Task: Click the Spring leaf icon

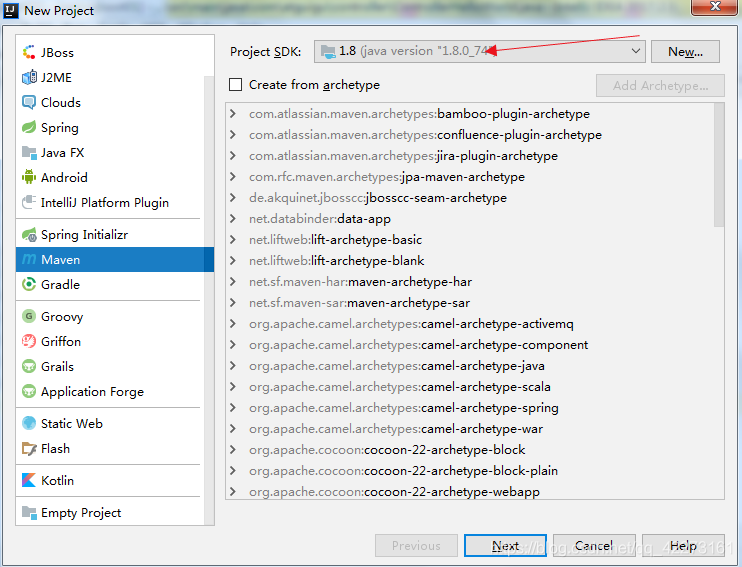Action: pos(29,127)
